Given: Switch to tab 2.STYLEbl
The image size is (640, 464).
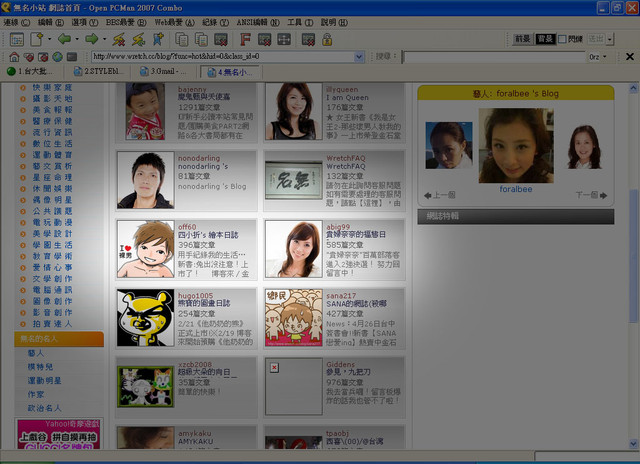Looking at the screenshot, I should coord(98,71).
